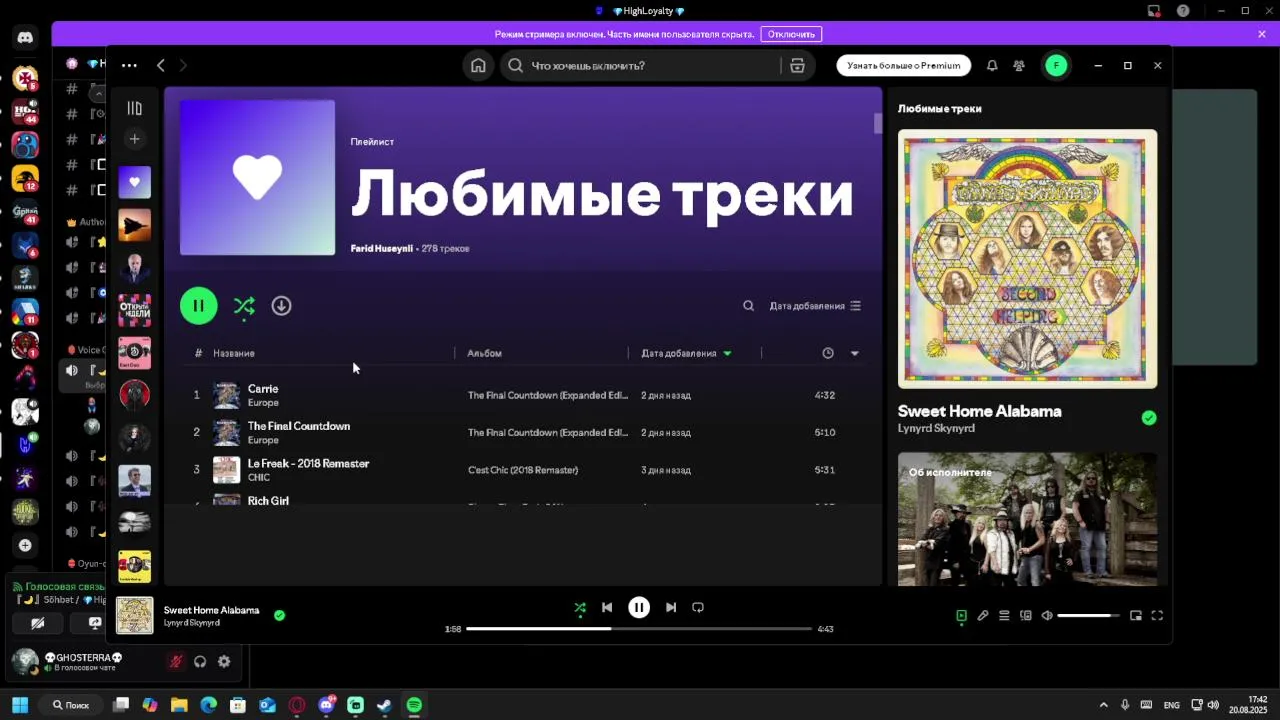Open the album link 'C'est Chic (2018 Remaster)'
This screenshot has width=1280, height=720.
[x=522, y=470]
